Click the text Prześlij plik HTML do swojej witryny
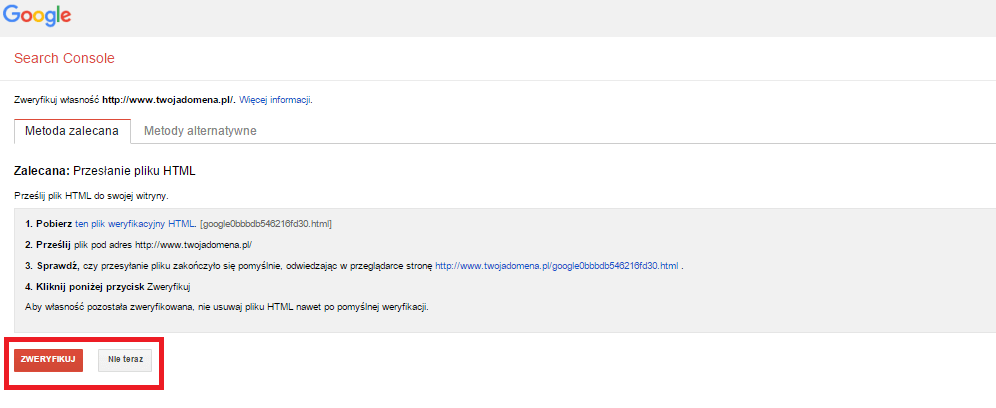 [91, 196]
